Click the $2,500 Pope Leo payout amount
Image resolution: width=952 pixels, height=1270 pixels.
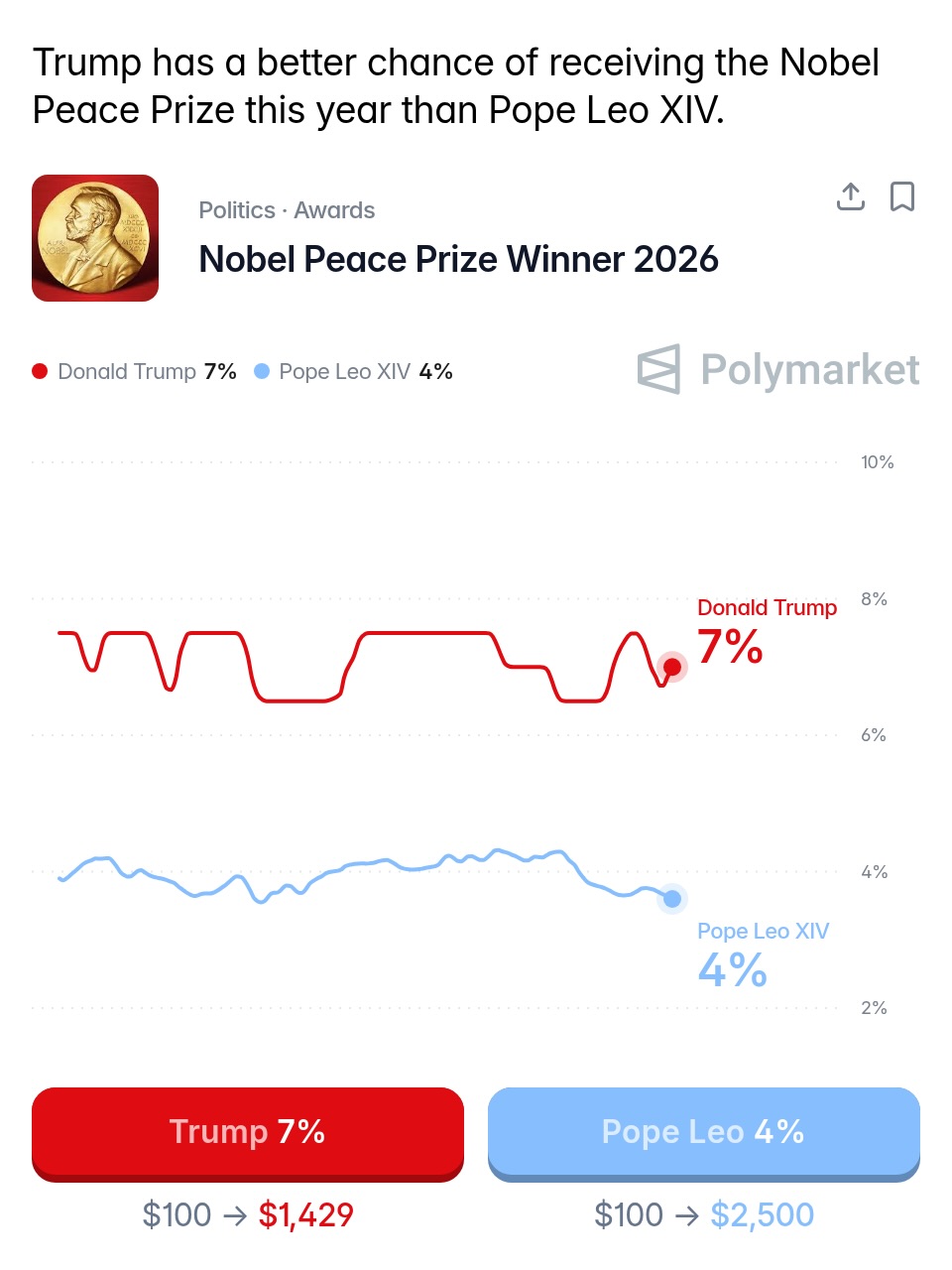click(762, 1214)
